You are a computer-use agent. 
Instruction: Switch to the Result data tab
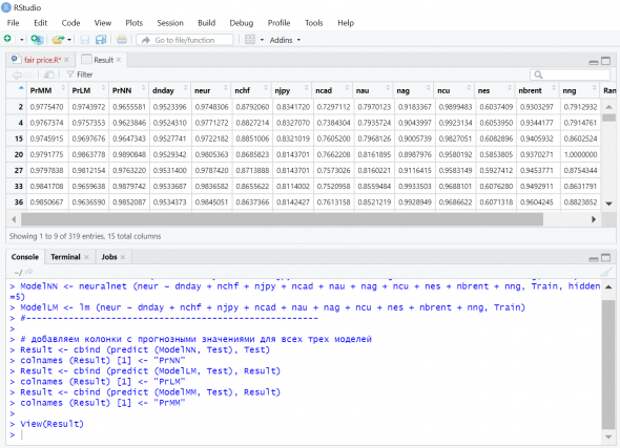tap(104, 60)
